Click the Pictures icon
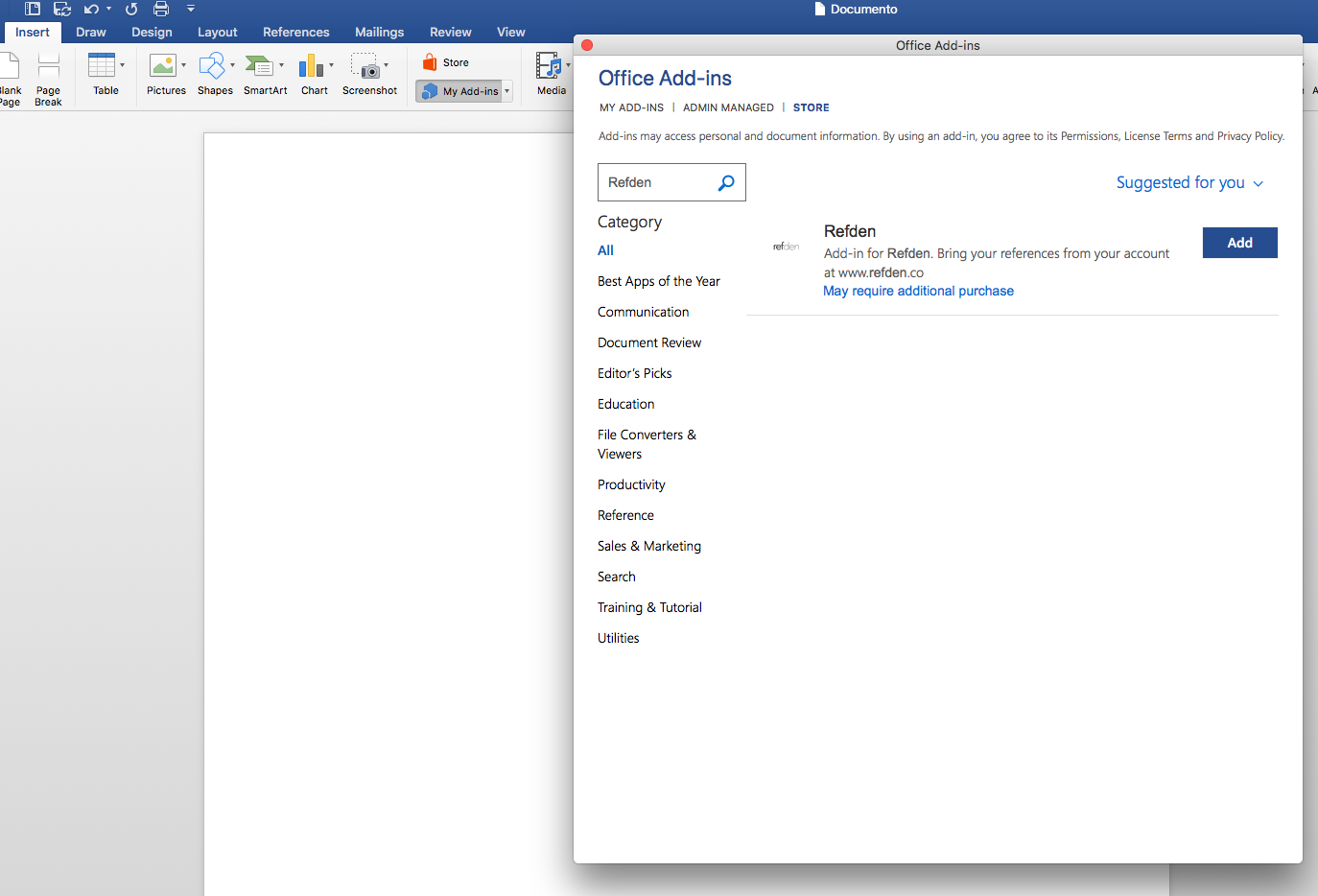Screen dimensions: 1318x896 163,65
